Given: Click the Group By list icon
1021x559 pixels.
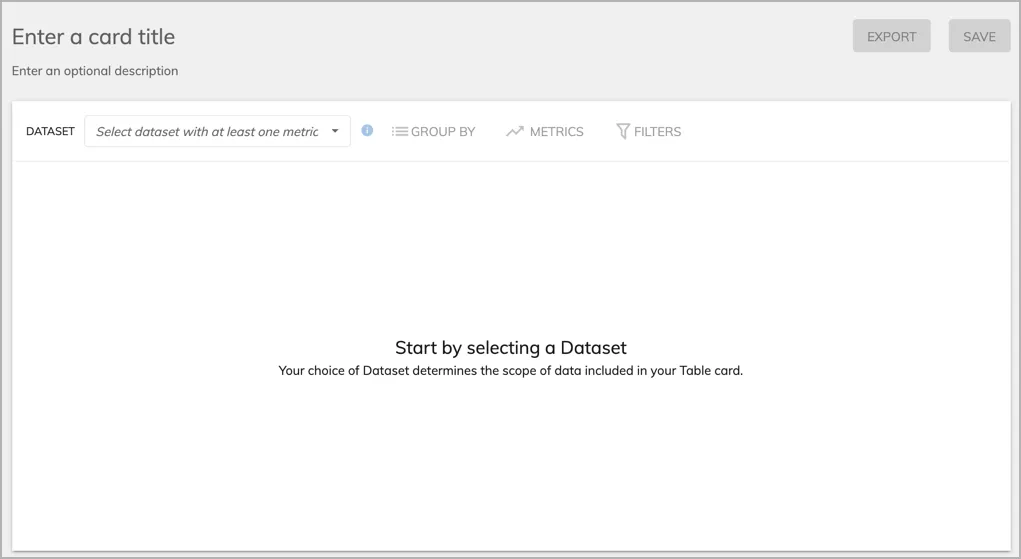Looking at the screenshot, I should click(x=400, y=132).
